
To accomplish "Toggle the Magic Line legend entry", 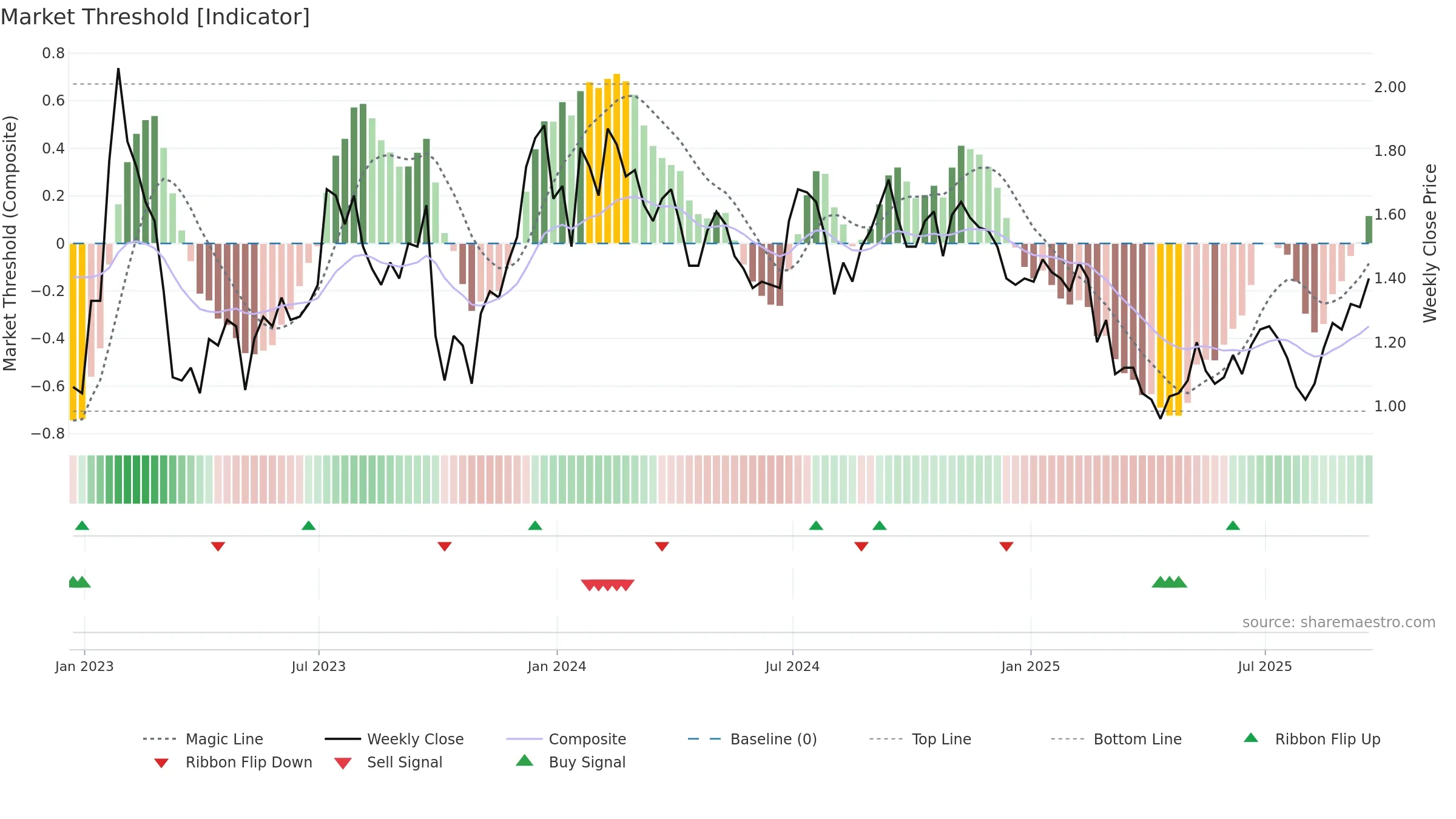I will pyautogui.click(x=203, y=739).
